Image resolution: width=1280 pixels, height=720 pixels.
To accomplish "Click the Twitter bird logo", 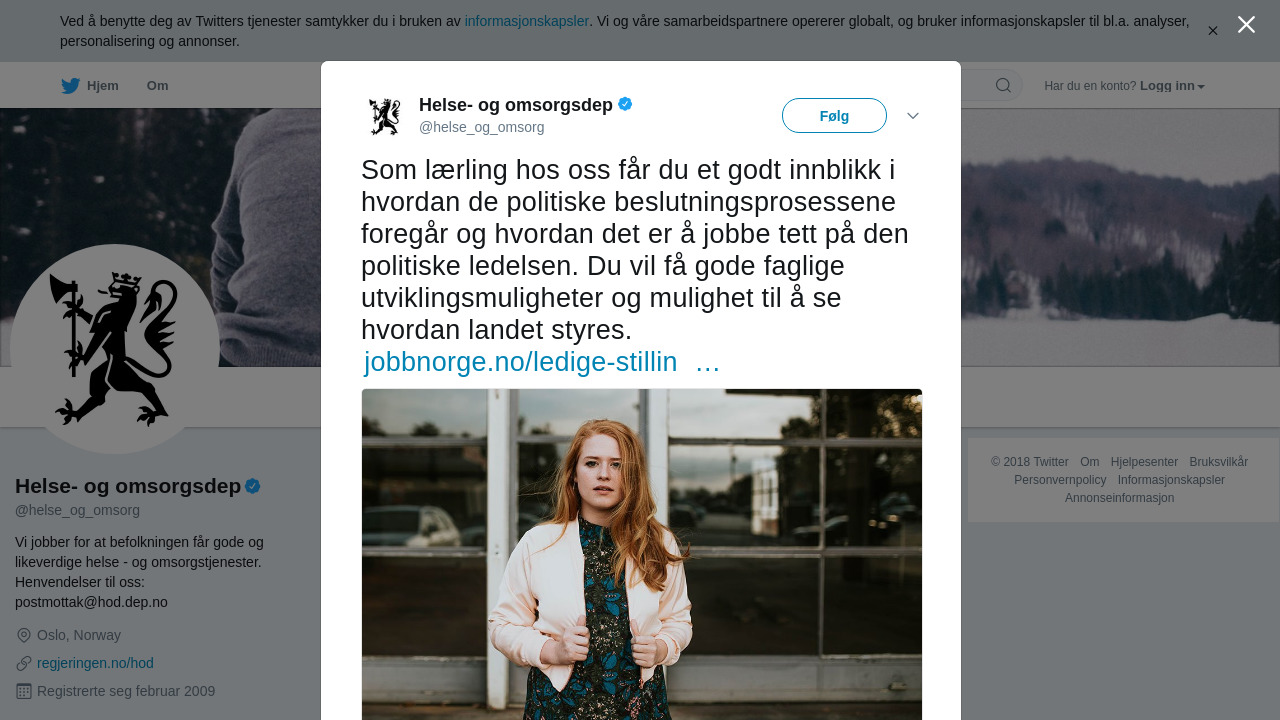I will pyautogui.click(x=70, y=86).
